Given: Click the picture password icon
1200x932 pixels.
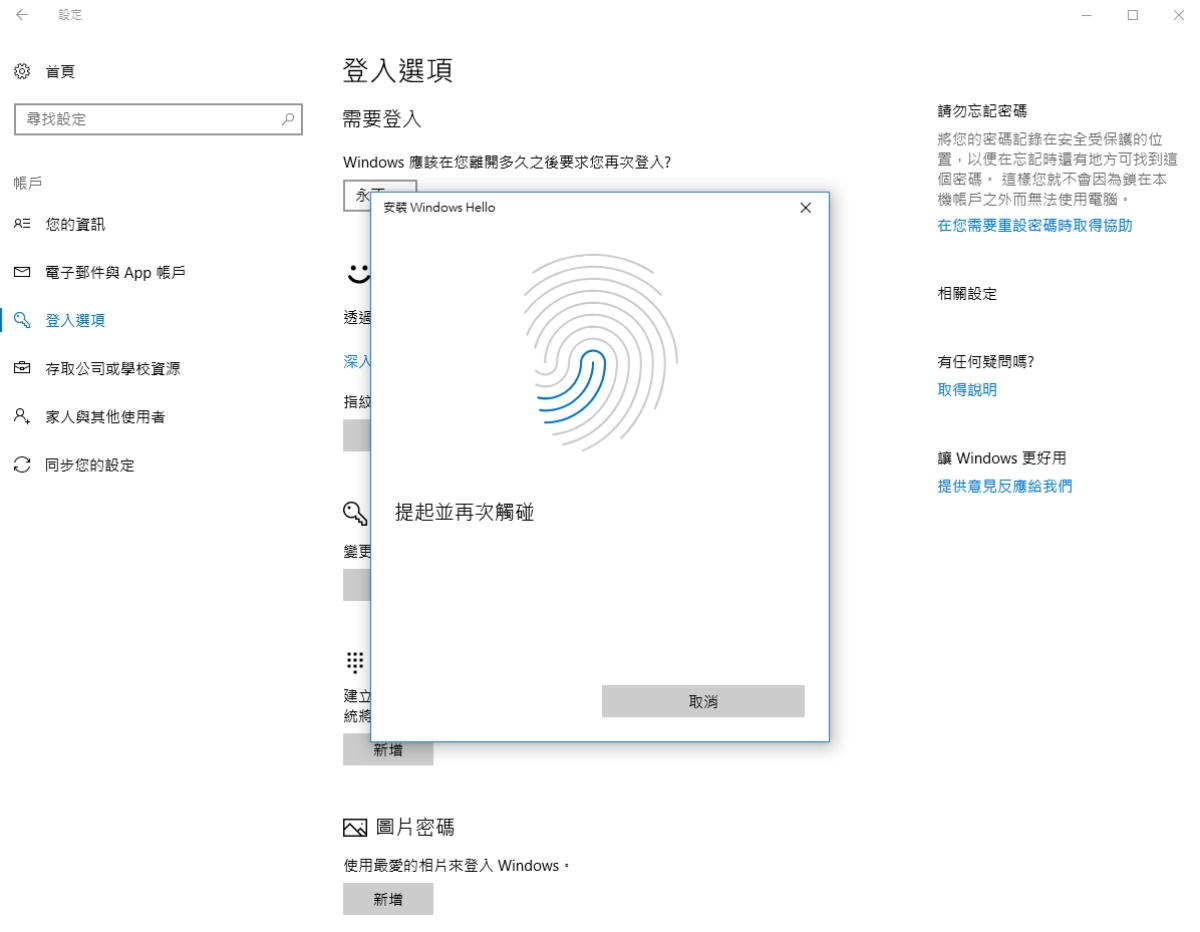Looking at the screenshot, I should click(x=355, y=828).
